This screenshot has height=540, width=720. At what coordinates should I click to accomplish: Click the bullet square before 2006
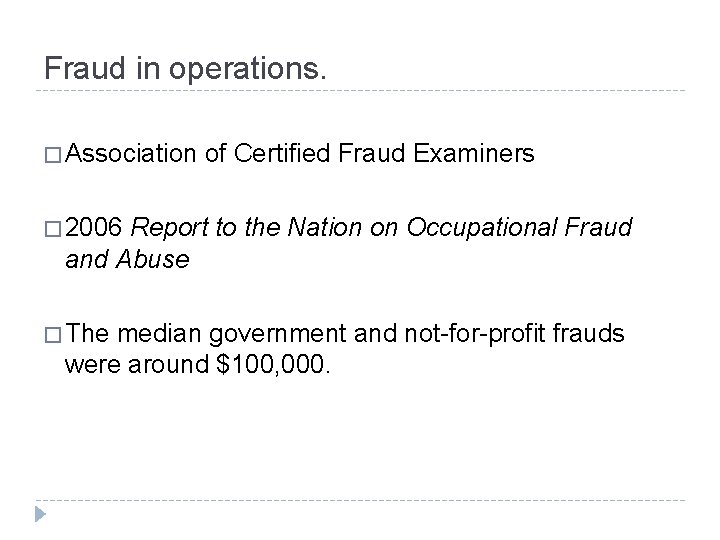point(54,228)
